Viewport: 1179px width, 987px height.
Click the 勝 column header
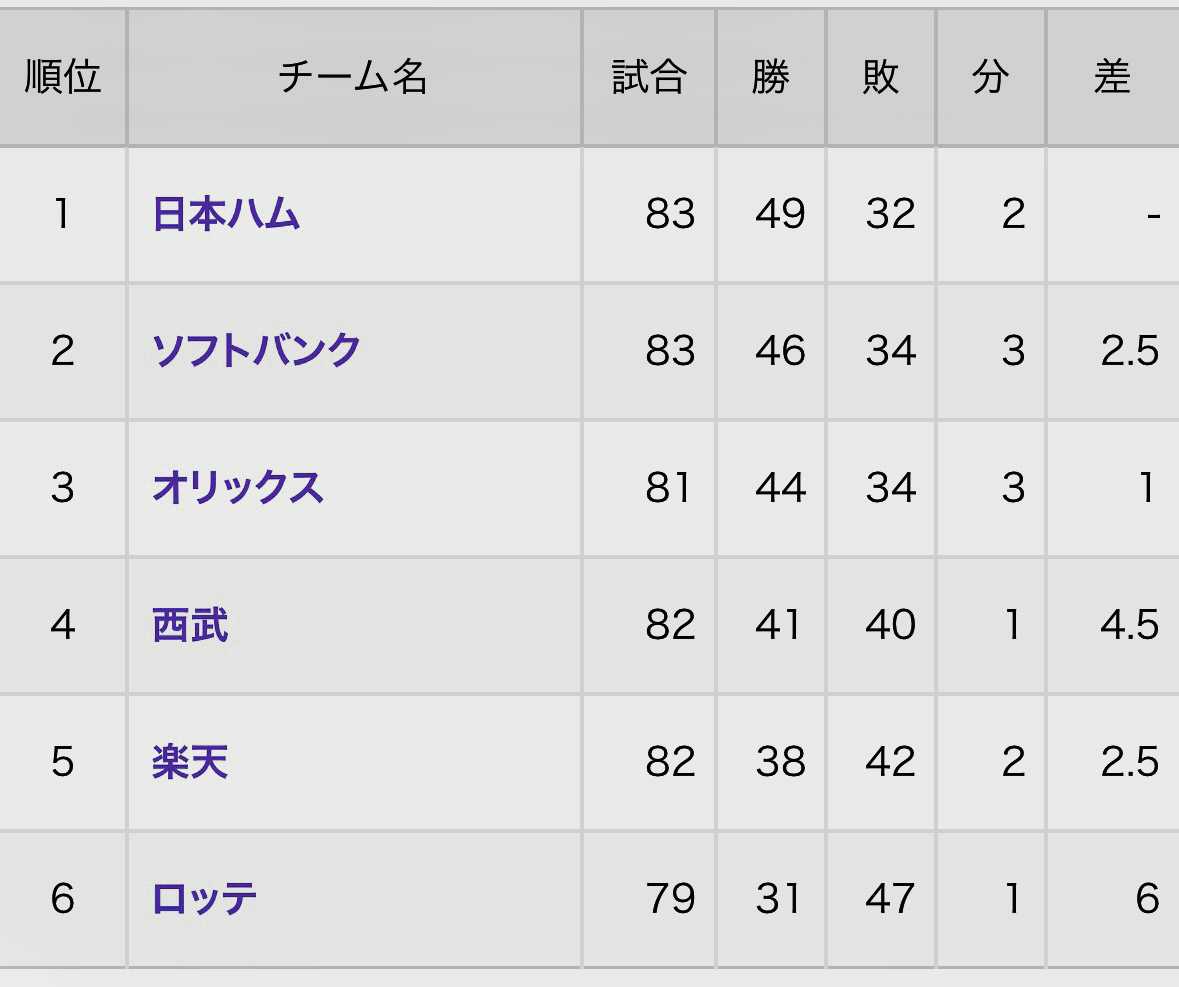(770, 77)
